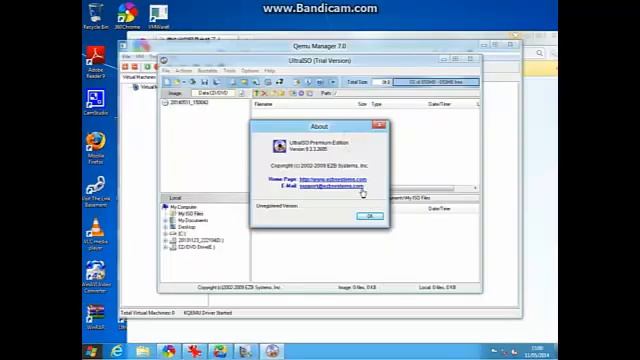Click the support E-Mail link in About dialog
Image resolution: width=640 pixels, height=360 pixels.
[x=331, y=186]
